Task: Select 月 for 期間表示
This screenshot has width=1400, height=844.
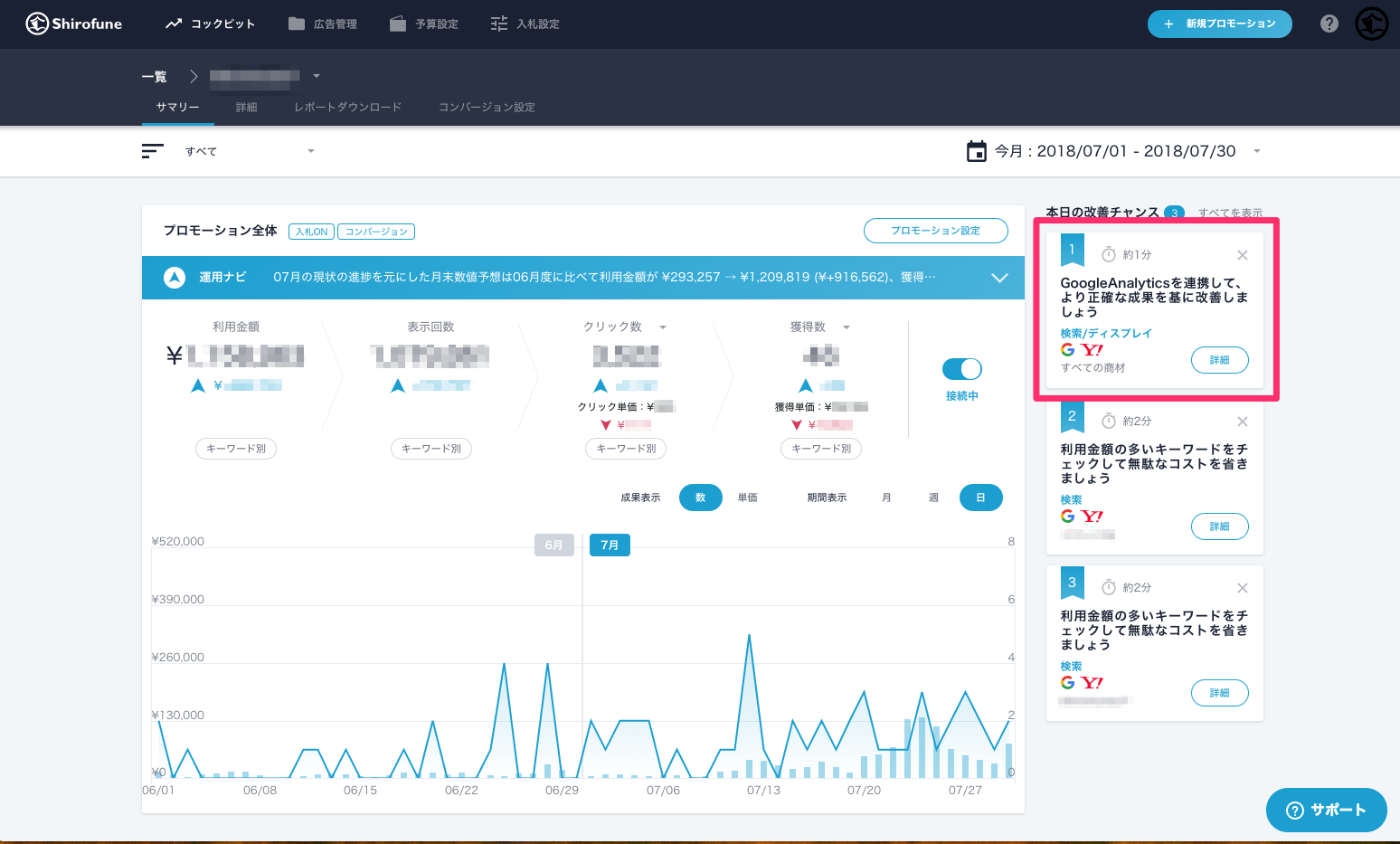Action: (886, 498)
